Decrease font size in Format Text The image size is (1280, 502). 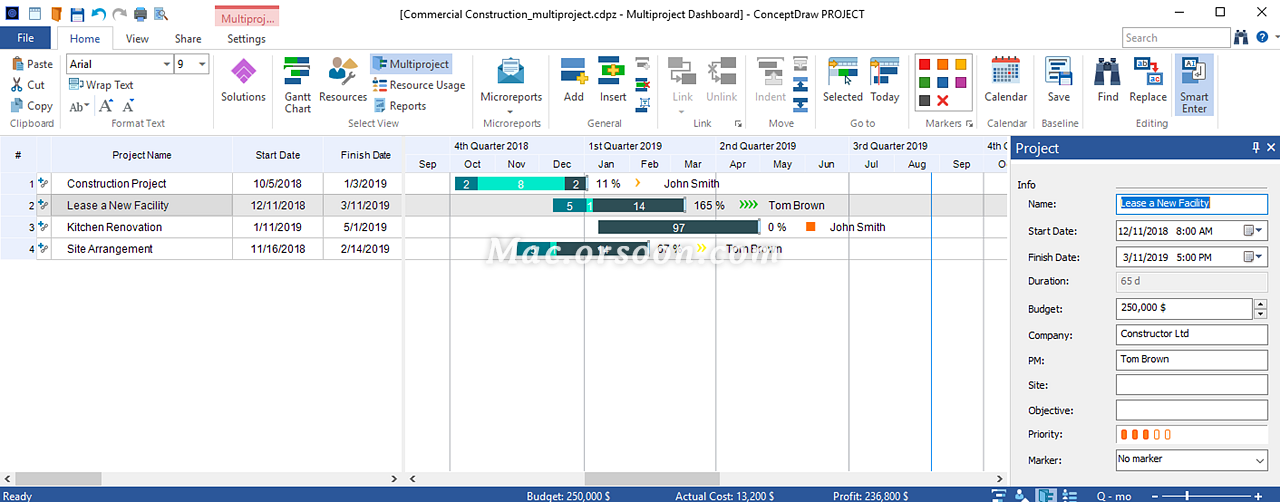[128, 106]
